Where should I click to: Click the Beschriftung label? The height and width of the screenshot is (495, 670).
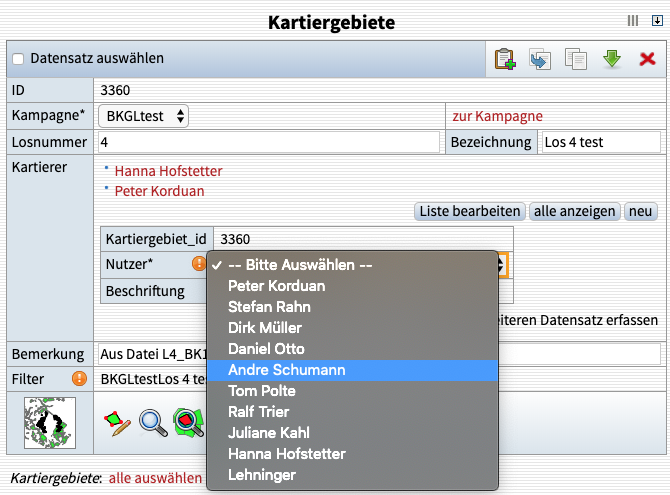point(145,291)
